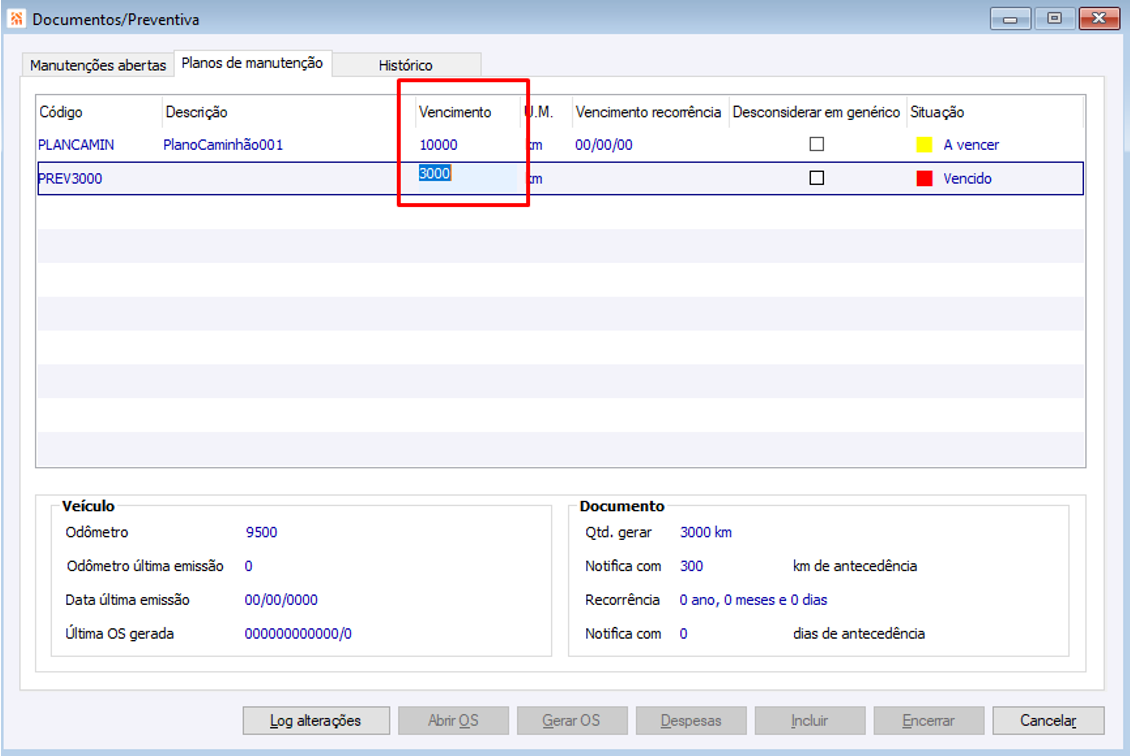Image resolution: width=1130 pixels, height=756 pixels.
Task: Minimize the Documentos/Preventiva window
Action: (x=1010, y=18)
